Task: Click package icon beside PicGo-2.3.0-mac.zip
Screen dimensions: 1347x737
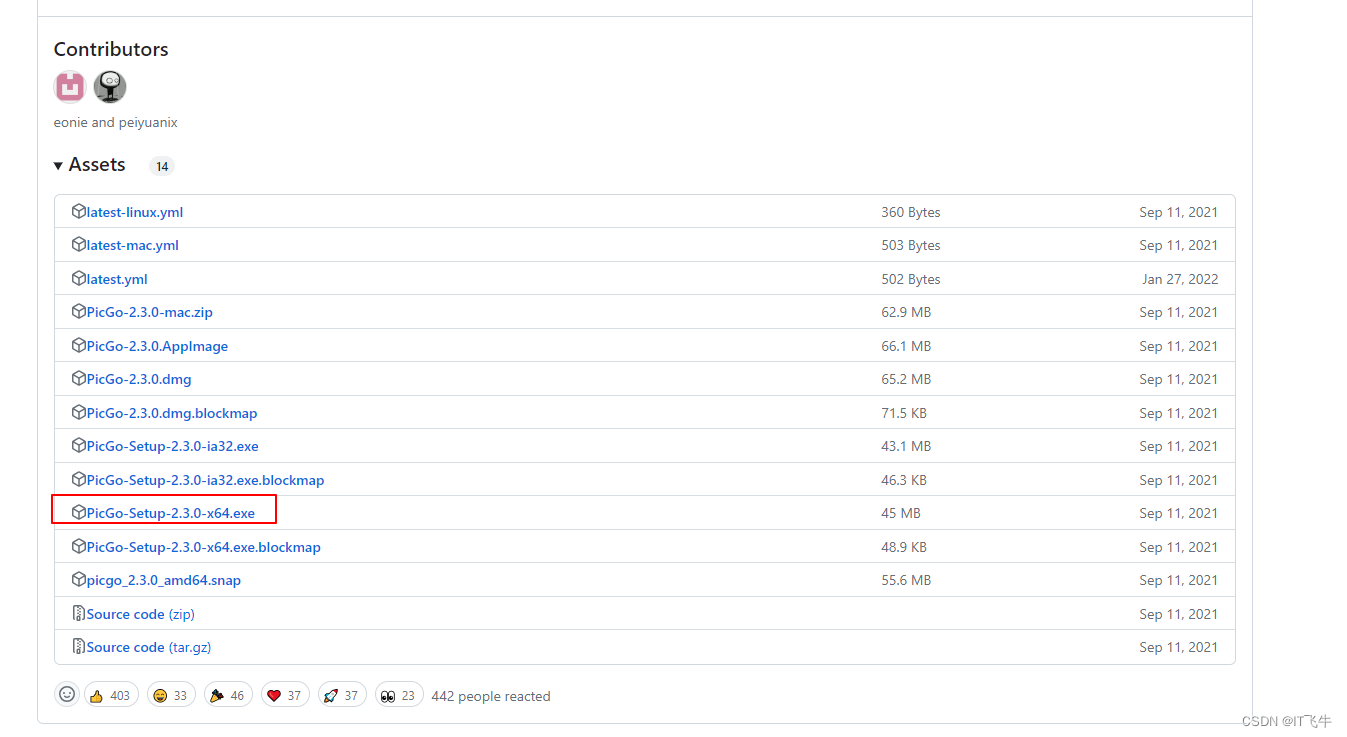Action: point(79,312)
